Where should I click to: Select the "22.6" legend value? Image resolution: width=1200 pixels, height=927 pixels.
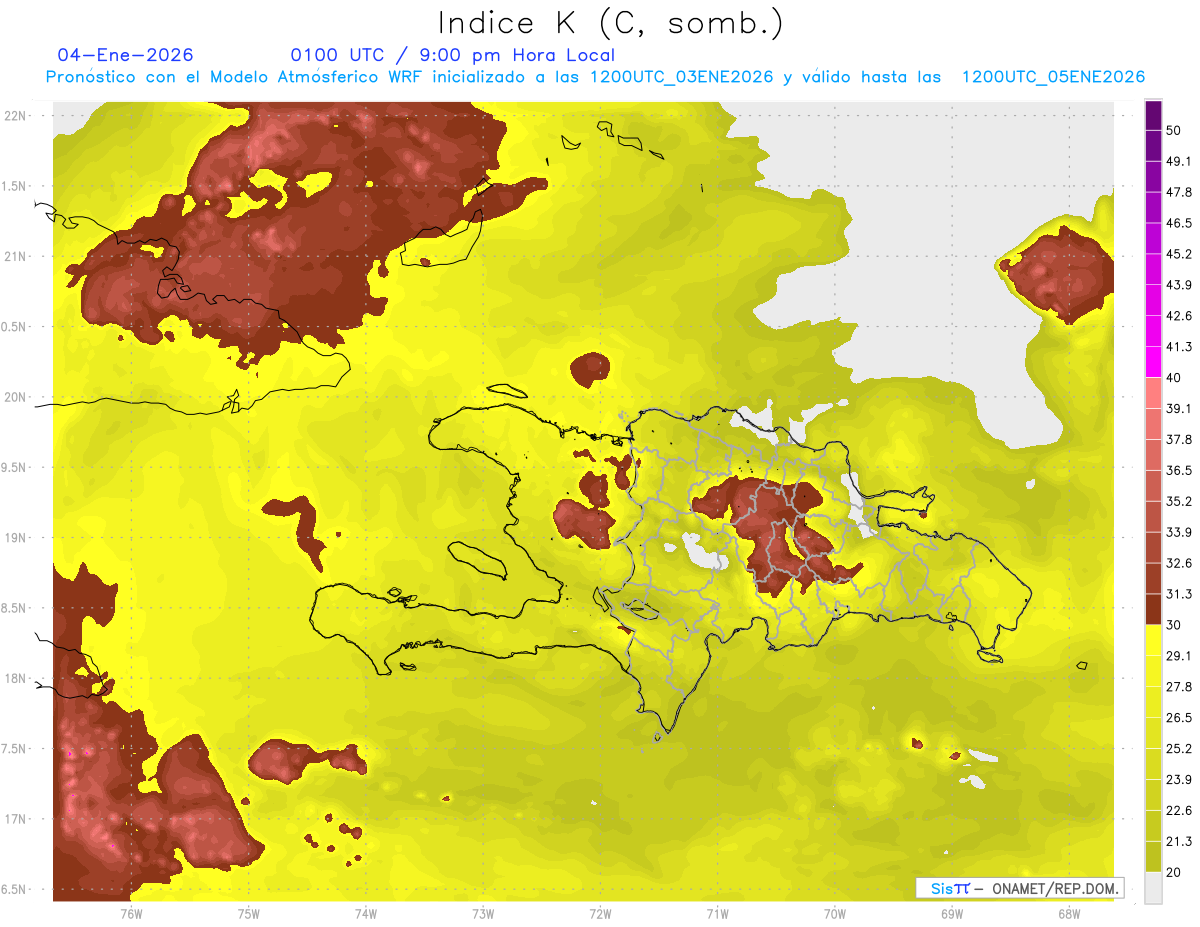(1180, 811)
